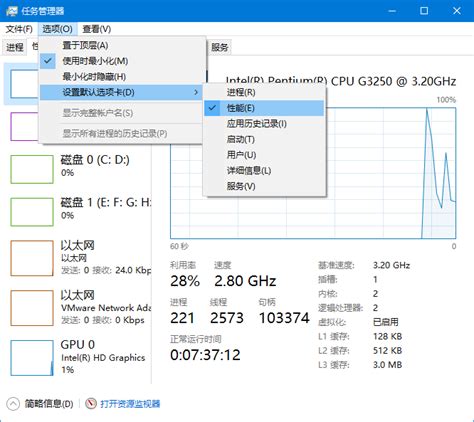Image resolution: width=474 pixels, height=422 pixels.
Task: Click handle count 103374
Action: pyautogui.click(x=284, y=318)
